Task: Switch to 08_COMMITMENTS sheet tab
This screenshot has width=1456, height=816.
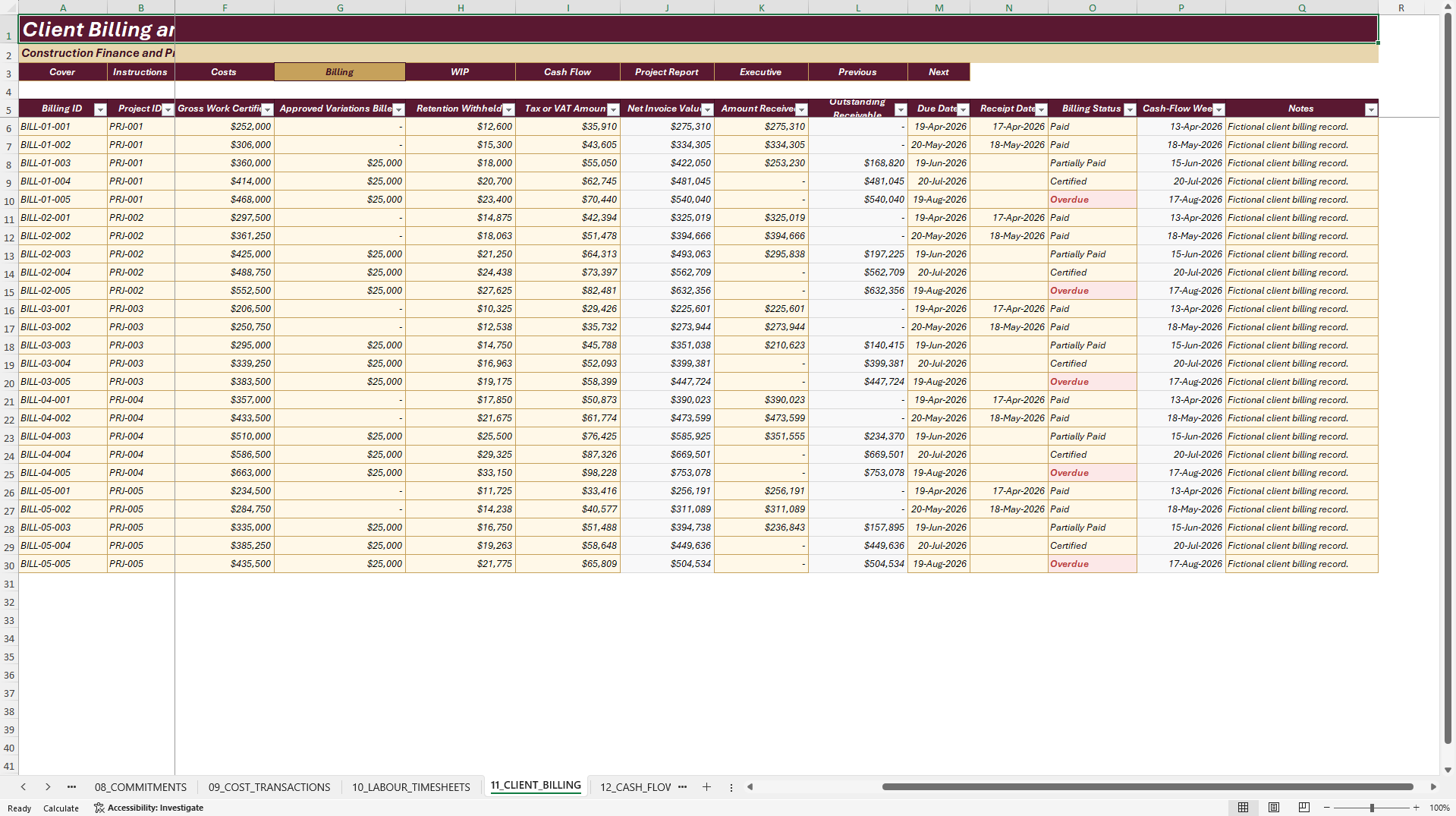Action: [x=140, y=787]
